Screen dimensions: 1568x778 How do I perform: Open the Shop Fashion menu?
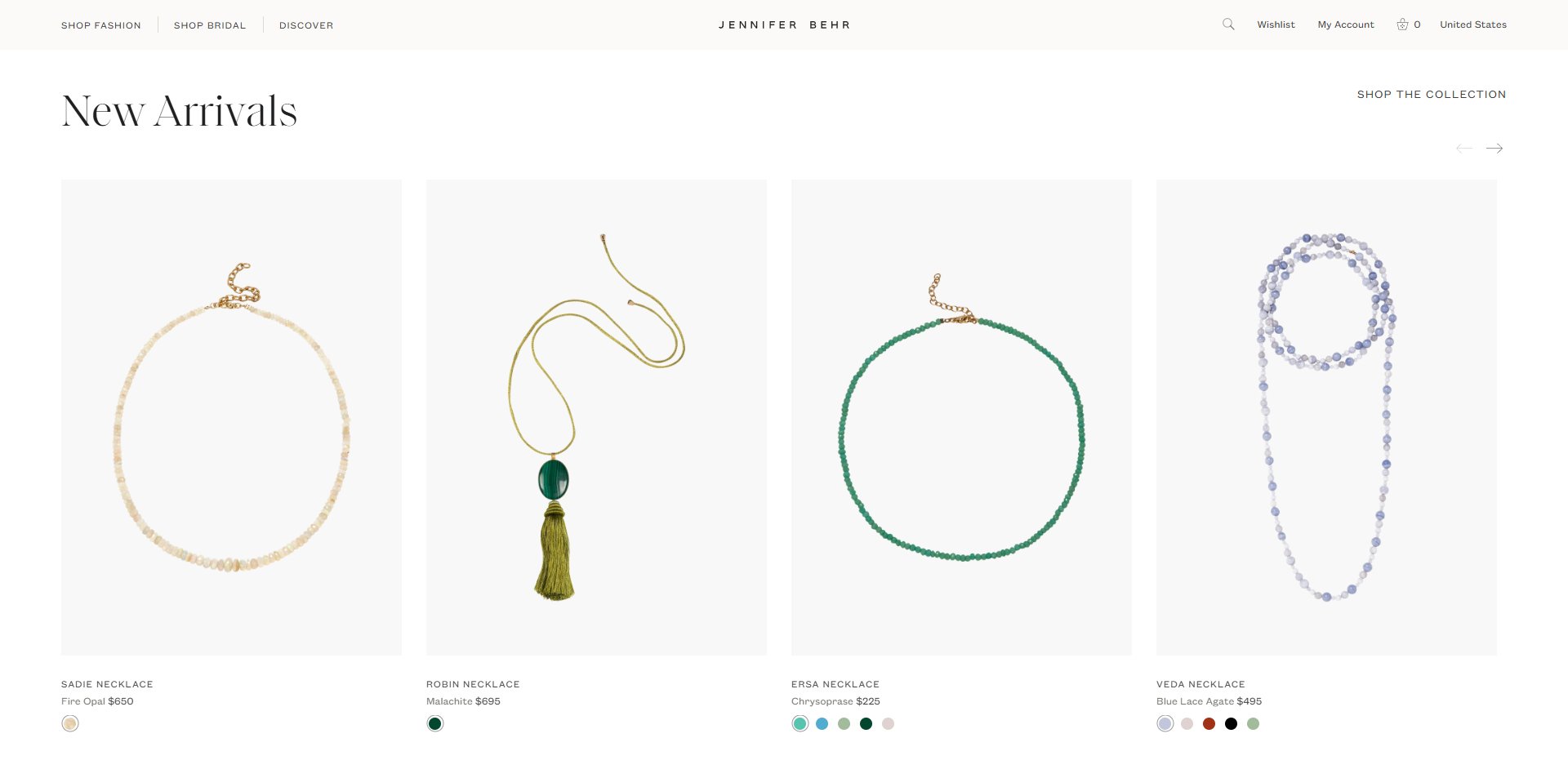[x=101, y=25]
